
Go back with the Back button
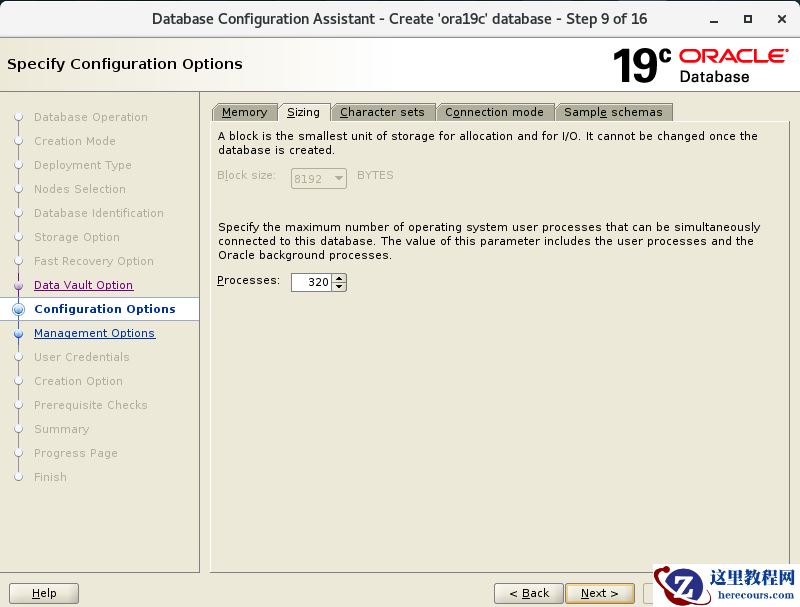pos(529,593)
